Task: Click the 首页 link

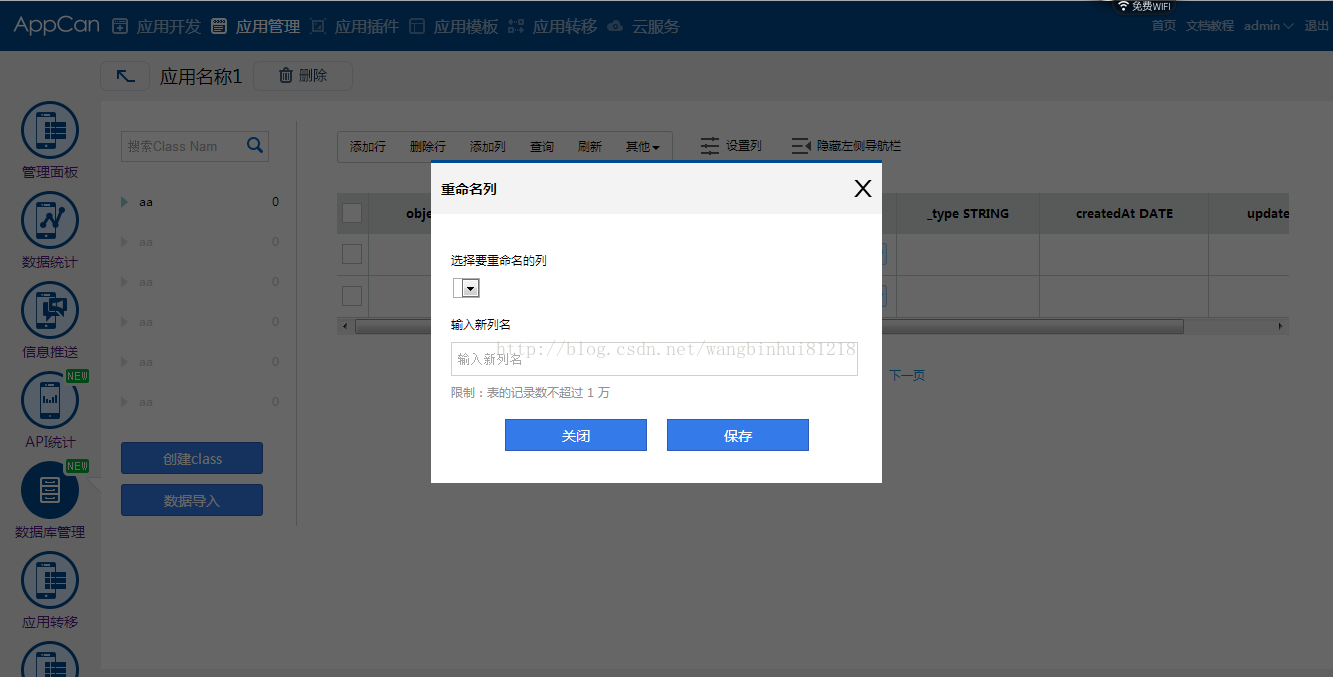Action: [x=1164, y=26]
